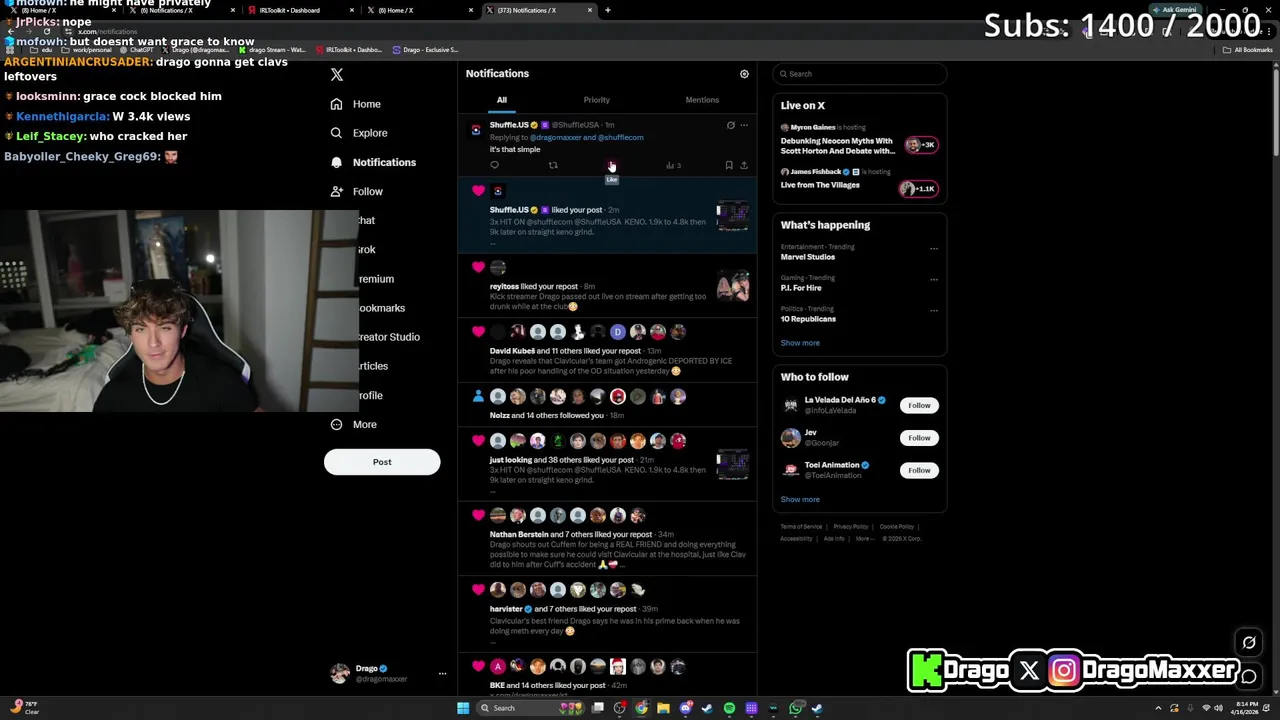Open Grok icon on the Shuffle.US reply
1280x720 pixels.
click(730, 126)
